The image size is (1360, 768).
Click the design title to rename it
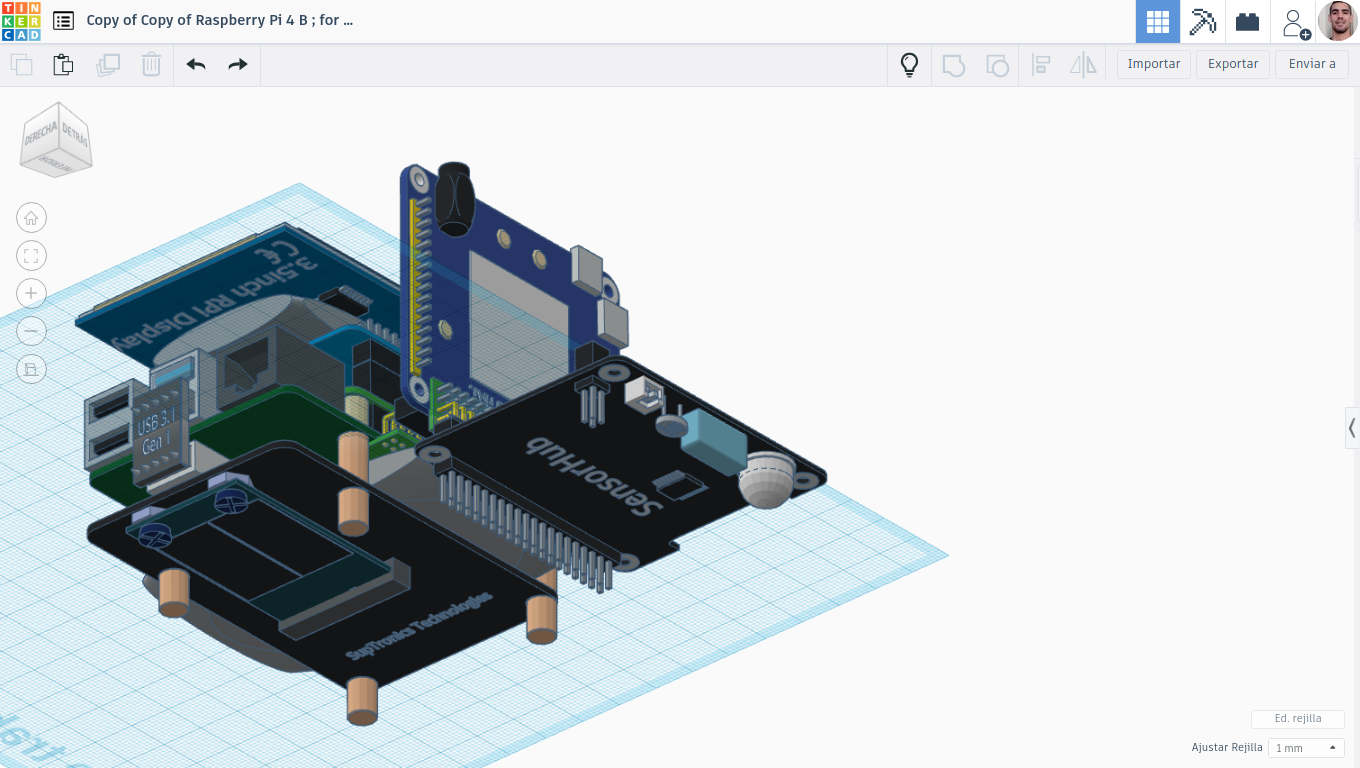tap(220, 20)
